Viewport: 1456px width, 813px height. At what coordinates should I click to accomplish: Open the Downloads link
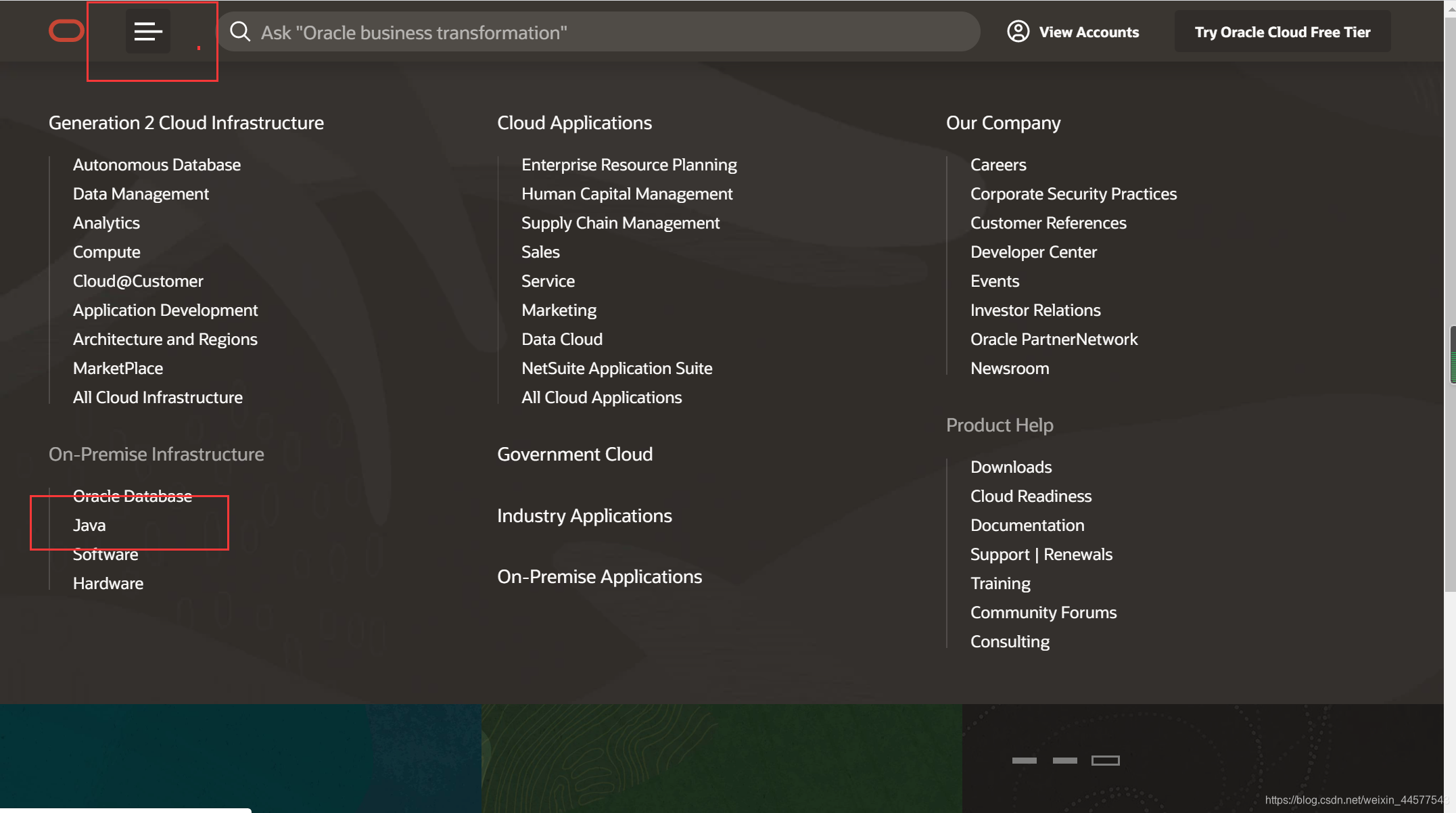1010,467
